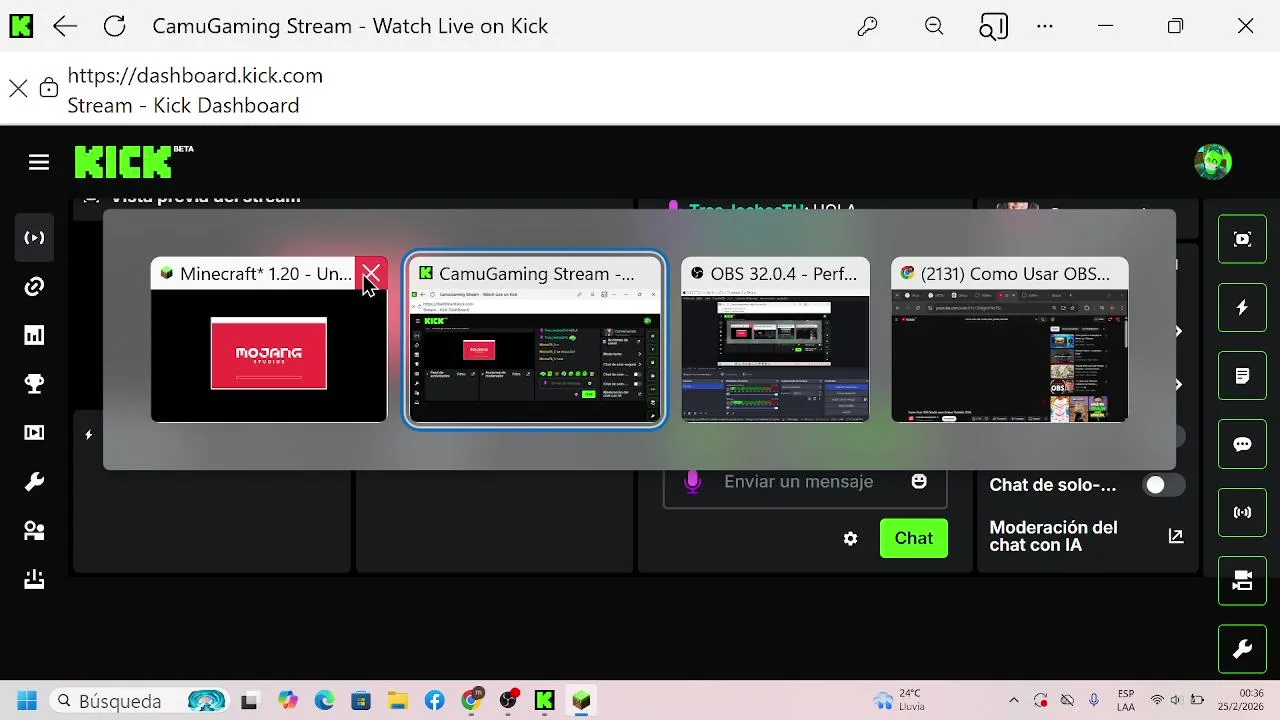Go back with the browser back arrow
This screenshot has height=720, width=1280.
point(65,26)
